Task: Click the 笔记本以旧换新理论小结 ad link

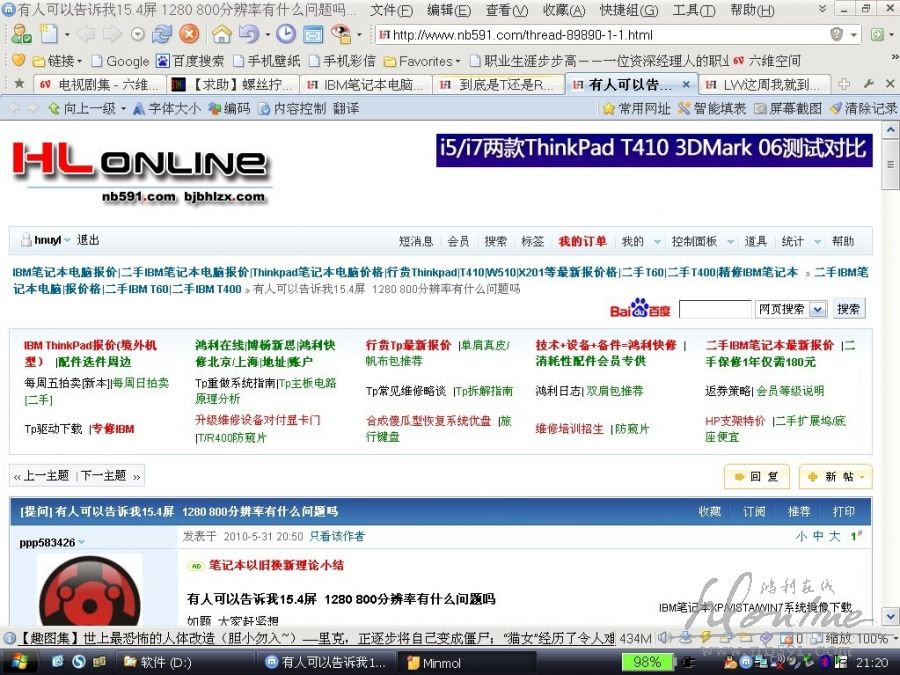Action: [276, 565]
